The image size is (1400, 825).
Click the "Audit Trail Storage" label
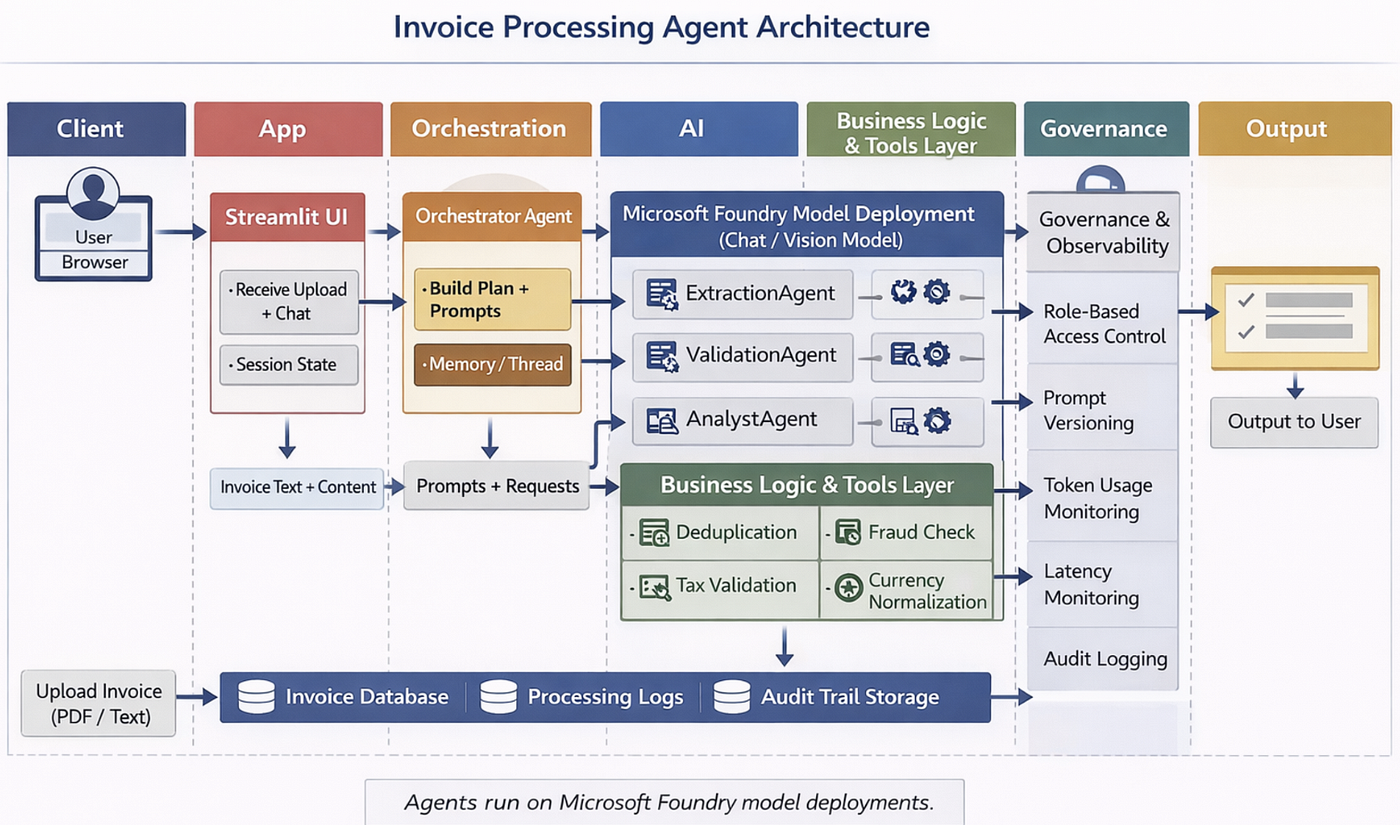pyautogui.click(x=850, y=697)
